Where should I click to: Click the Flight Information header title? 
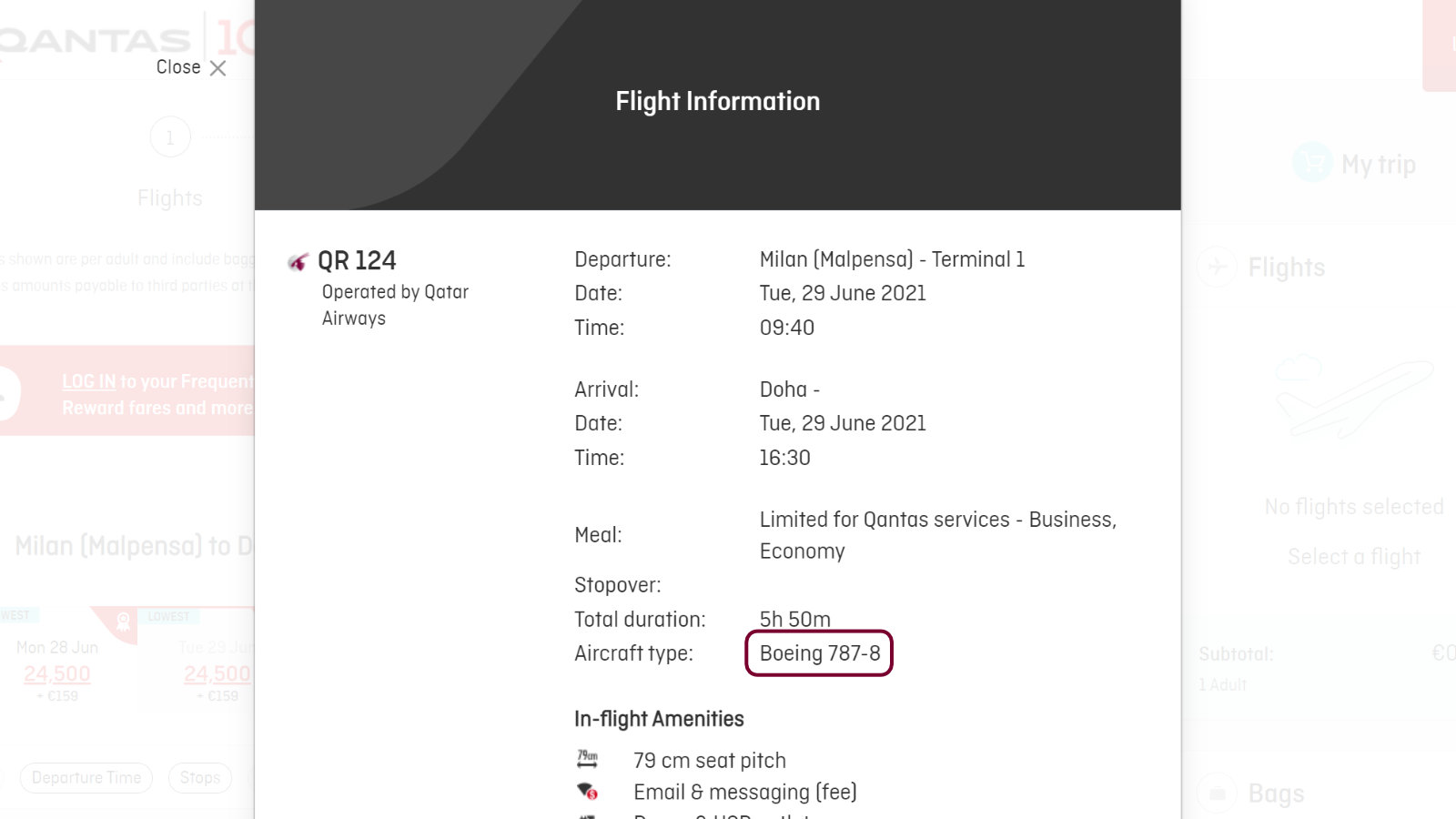point(718,101)
